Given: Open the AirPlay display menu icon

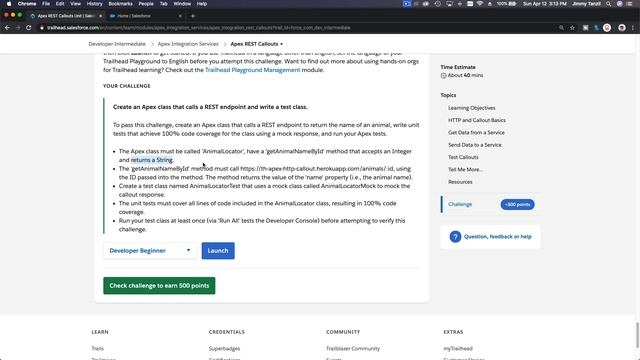Looking at the screenshot, I should (449, 4).
